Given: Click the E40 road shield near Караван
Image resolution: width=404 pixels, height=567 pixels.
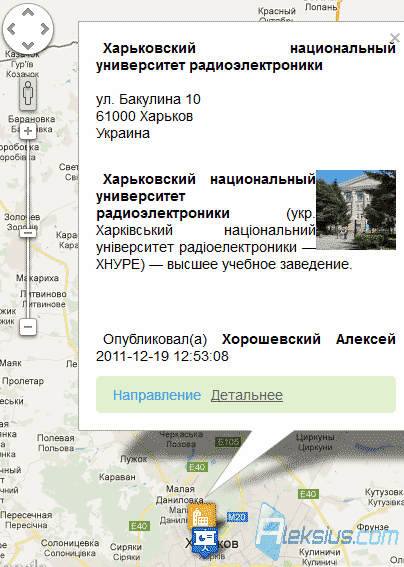Looking at the screenshot, I should pos(197,467).
